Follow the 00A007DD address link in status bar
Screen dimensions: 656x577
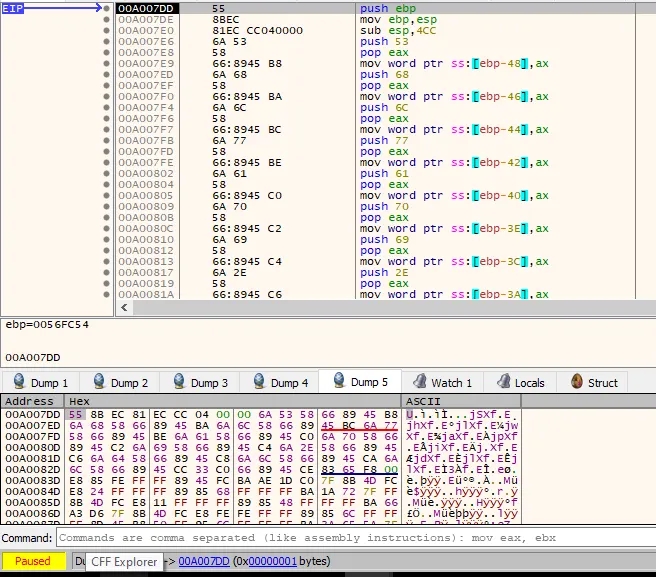[206, 561]
